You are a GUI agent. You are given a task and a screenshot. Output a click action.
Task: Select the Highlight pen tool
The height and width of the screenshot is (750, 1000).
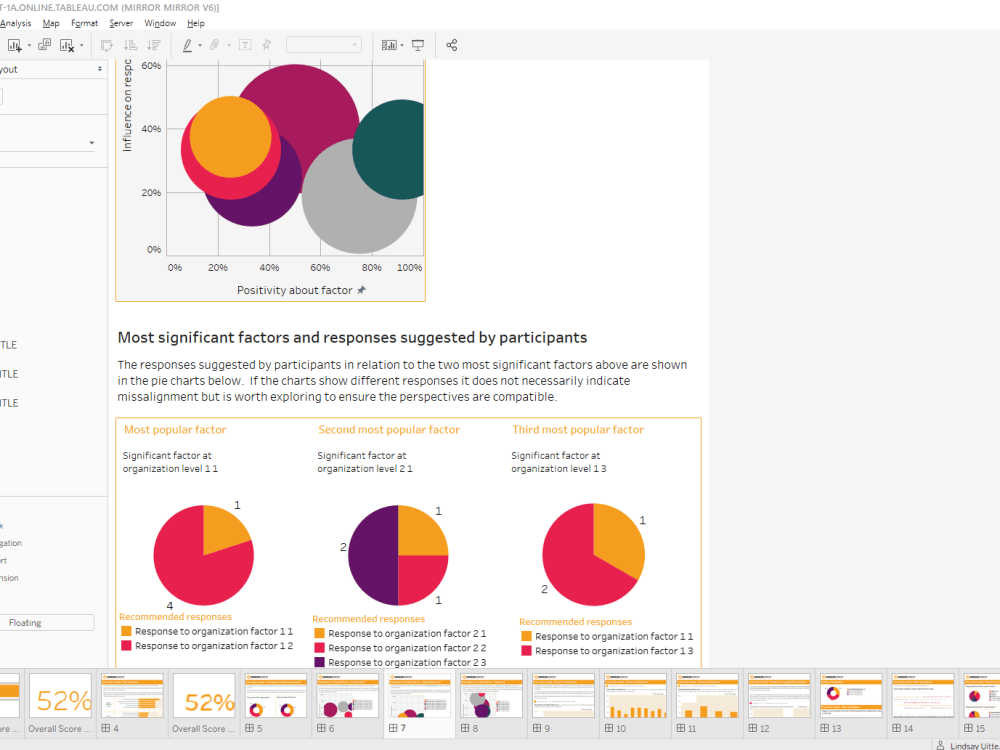point(188,45)
